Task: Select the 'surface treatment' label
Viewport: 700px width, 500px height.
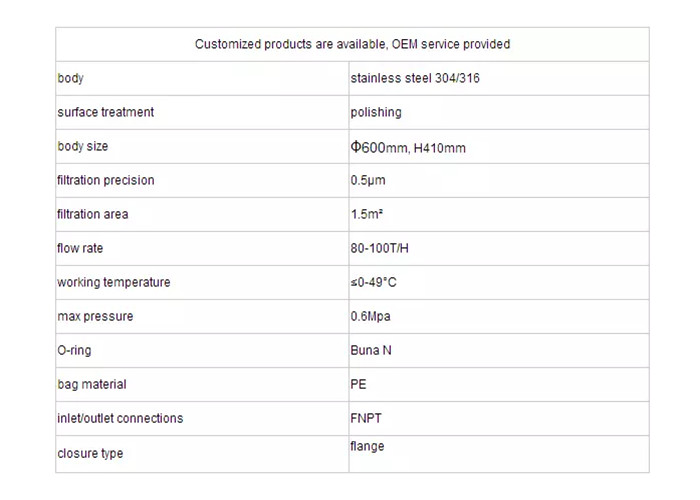Action: tap(105, 112)
